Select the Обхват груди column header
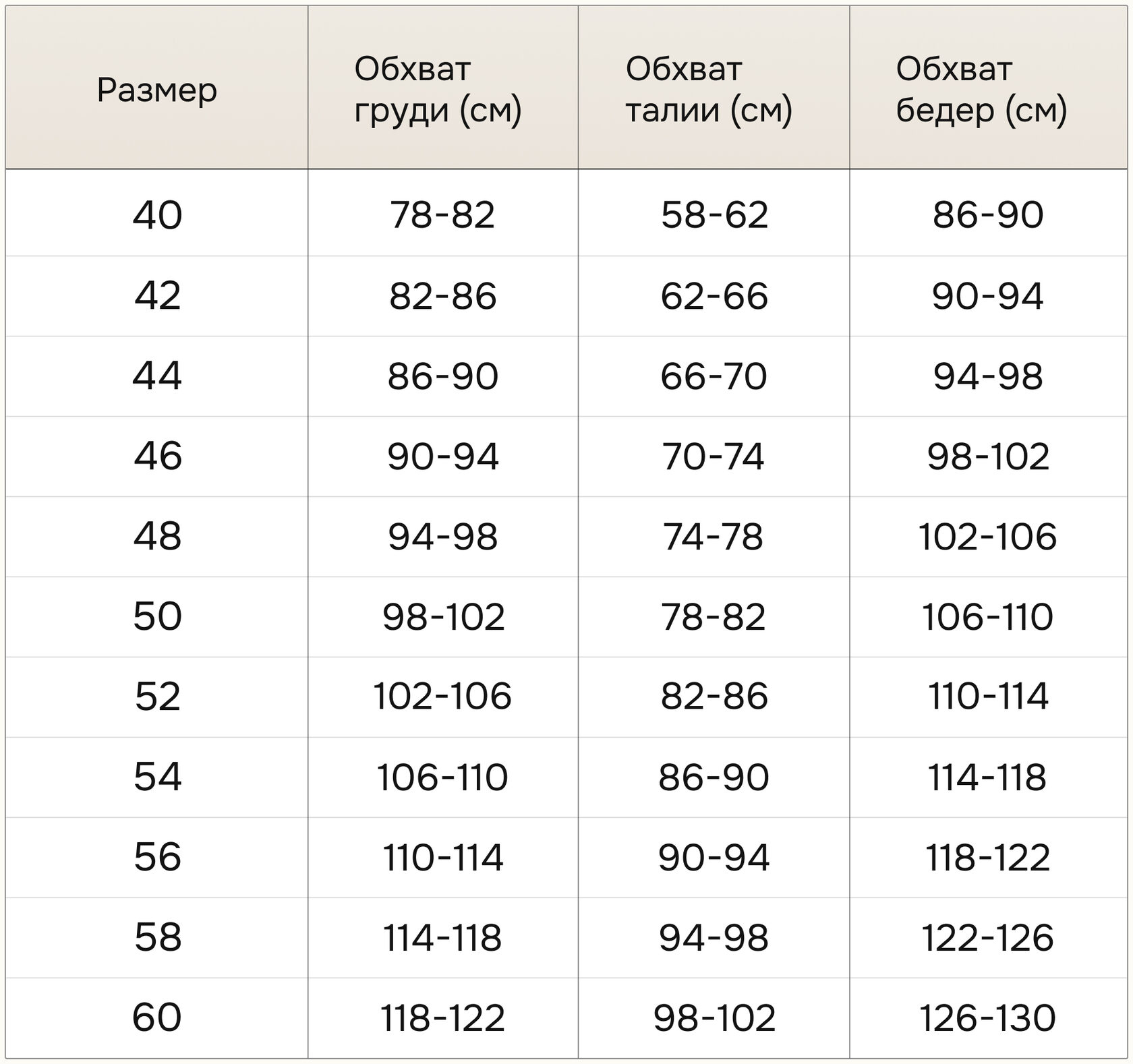Screen dimensions: 1133x1064 [x=438, y=90]
